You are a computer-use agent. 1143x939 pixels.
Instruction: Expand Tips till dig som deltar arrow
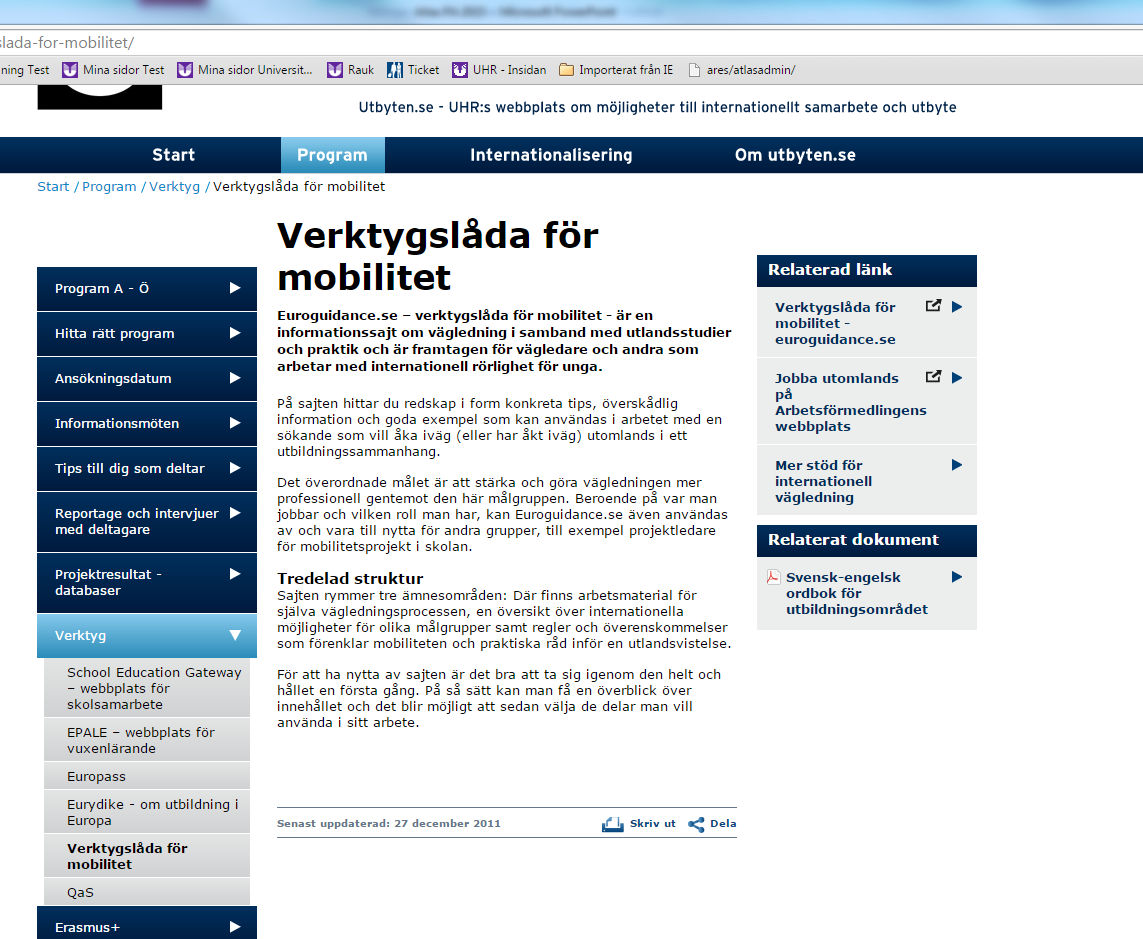click(235, 468)
